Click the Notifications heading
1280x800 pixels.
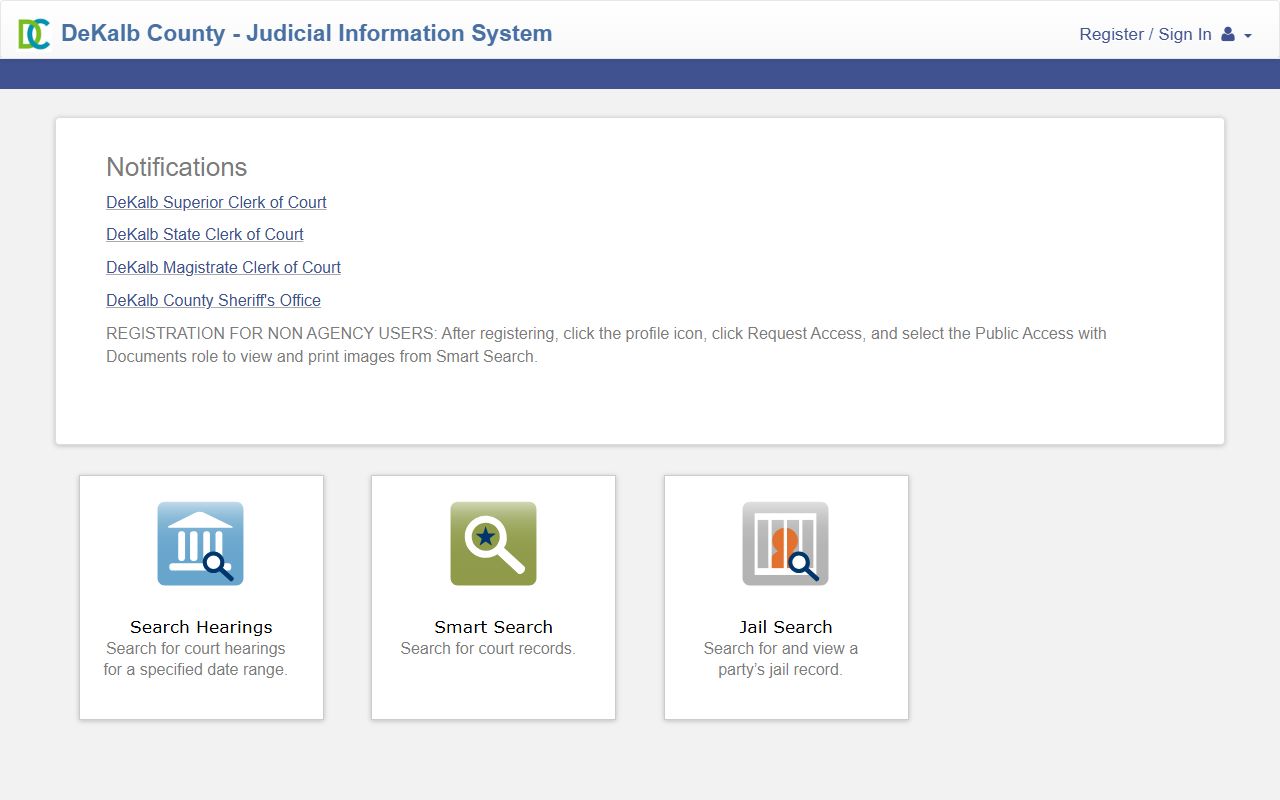(x=176, y=167)
